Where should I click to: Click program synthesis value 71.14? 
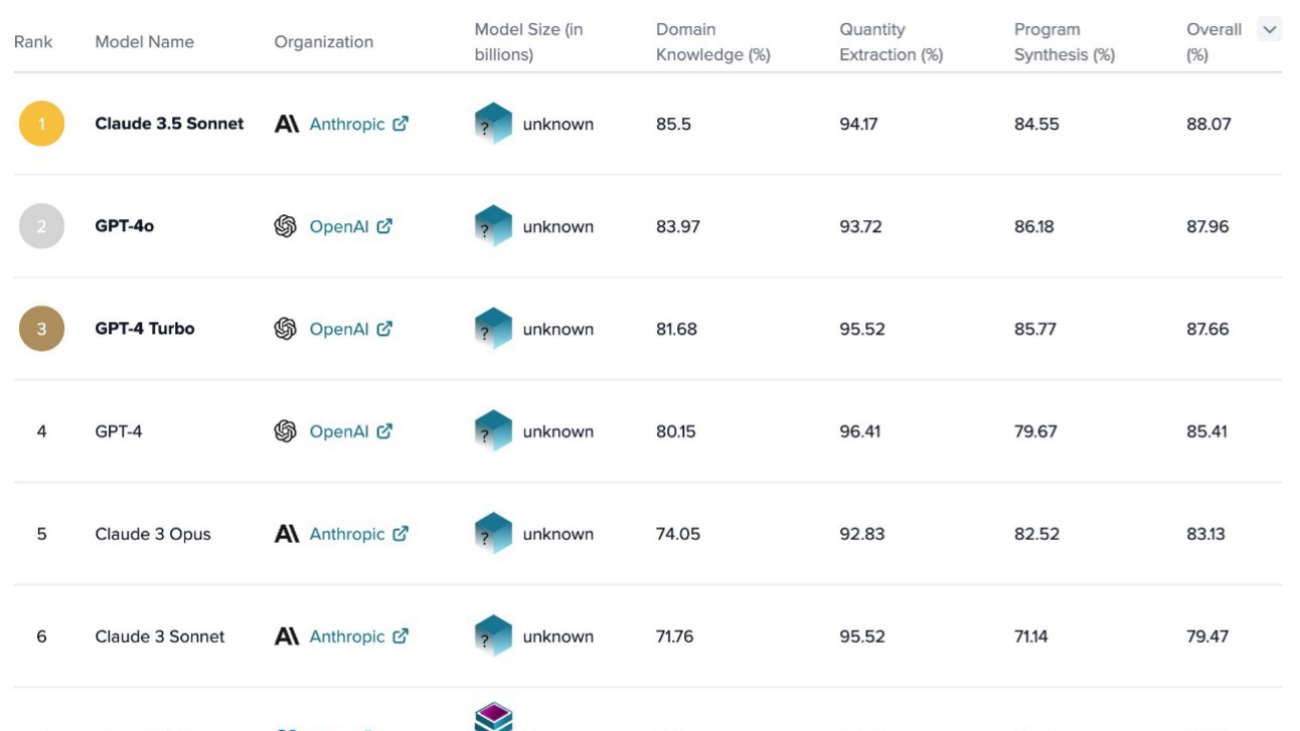(1031, 637)
